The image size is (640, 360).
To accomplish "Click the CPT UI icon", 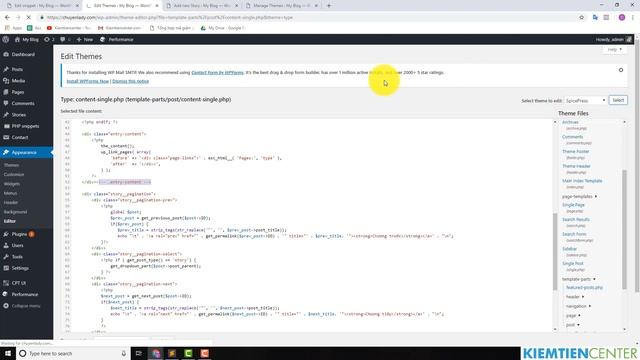I will point(6,283).
